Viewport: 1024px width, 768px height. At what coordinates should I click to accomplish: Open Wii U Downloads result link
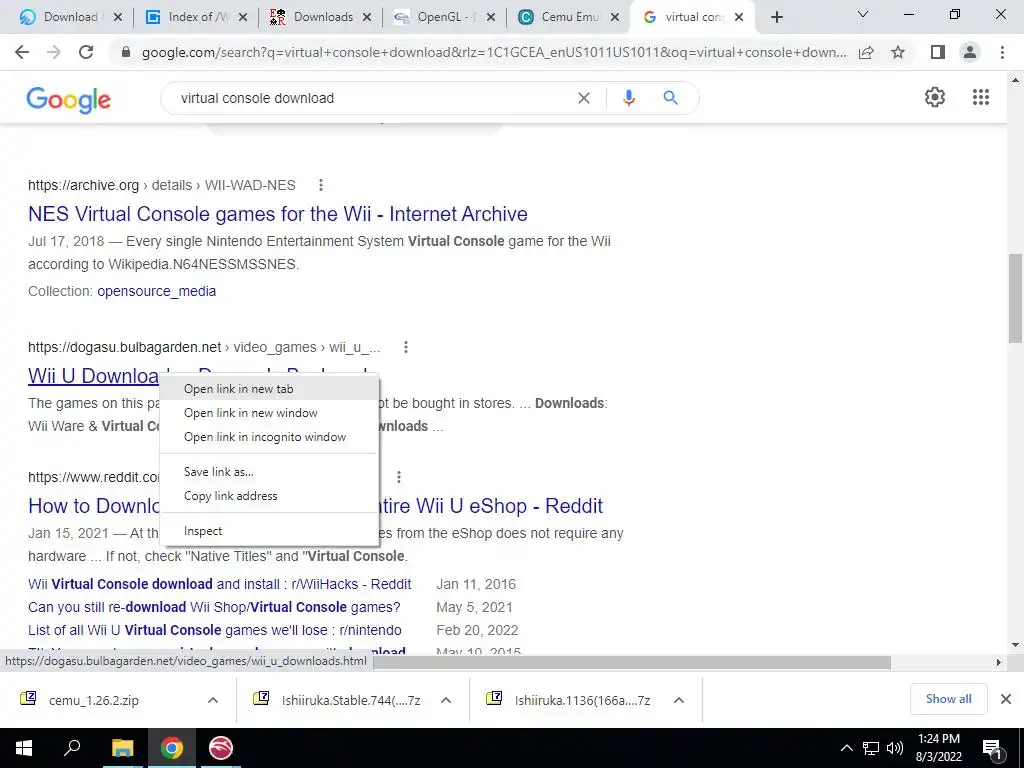point(93,376)
